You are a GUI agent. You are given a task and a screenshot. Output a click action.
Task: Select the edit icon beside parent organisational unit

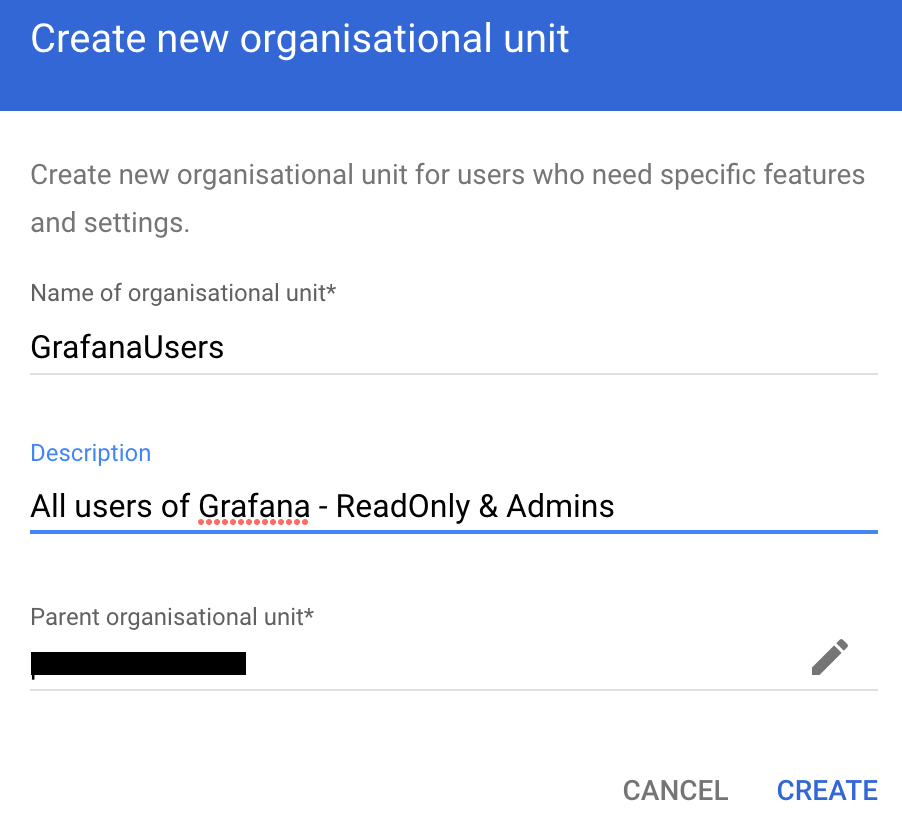coord(829,657)
